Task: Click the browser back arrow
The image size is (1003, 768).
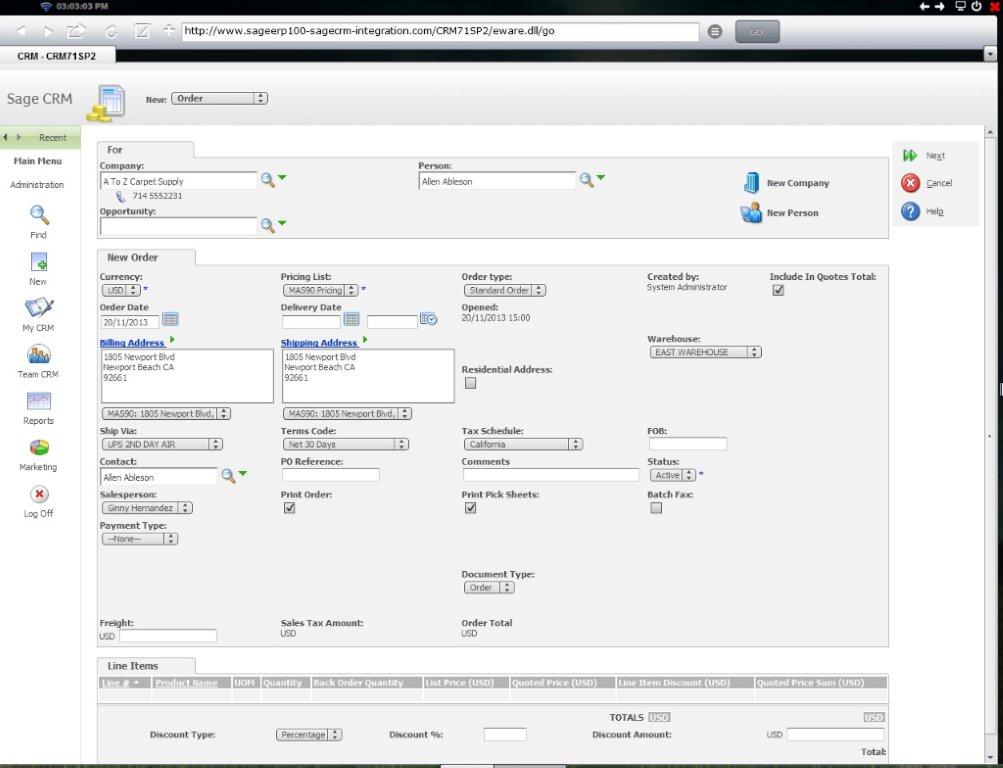Action: click(21, 31)
